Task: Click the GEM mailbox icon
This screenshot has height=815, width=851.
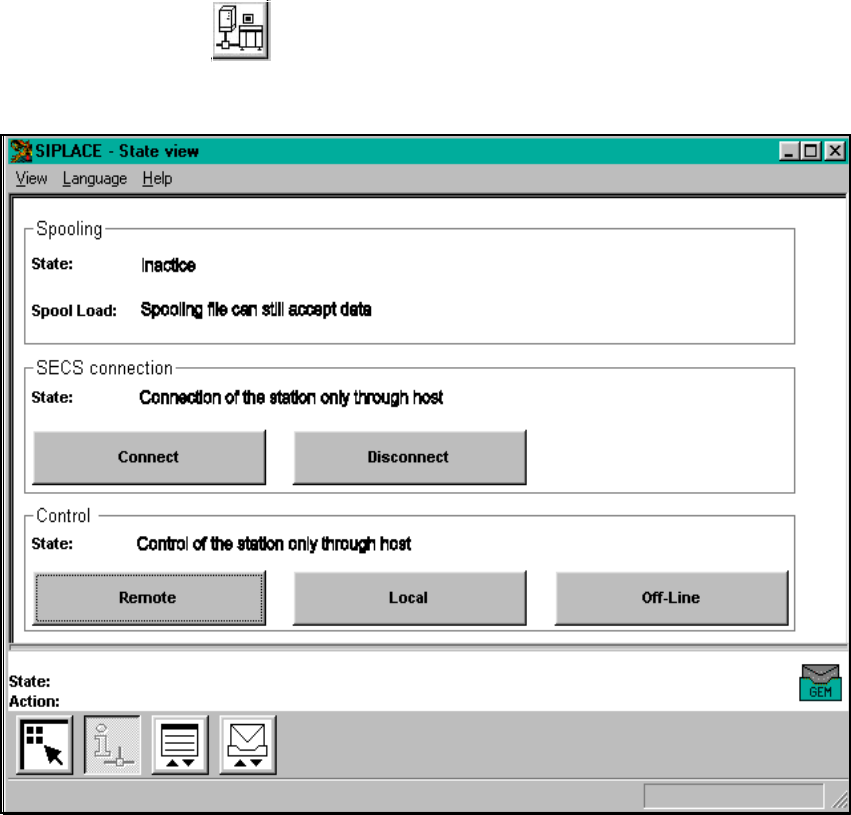Action: coord(820,683)
